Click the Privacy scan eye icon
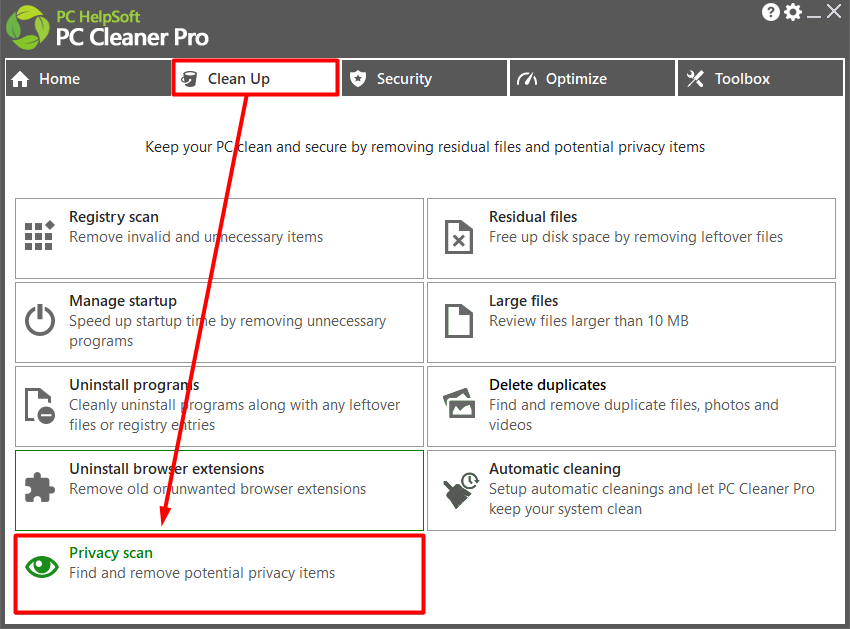This screenshot has height=629, width=850. pos(42,567)
